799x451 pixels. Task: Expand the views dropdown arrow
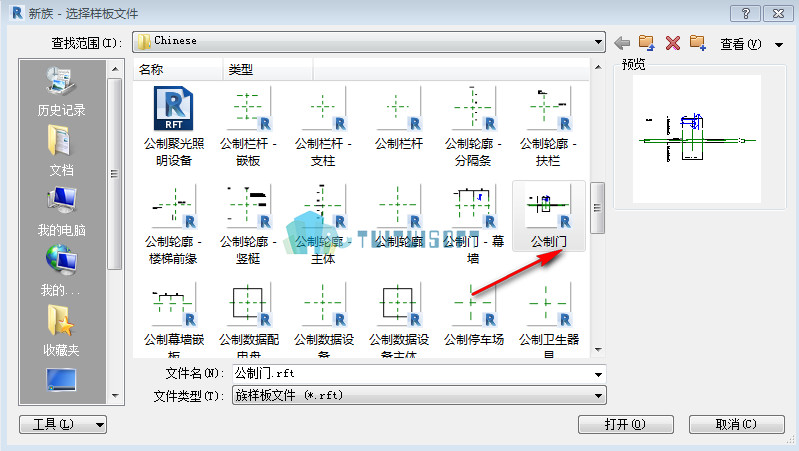(x=779, y=45)
